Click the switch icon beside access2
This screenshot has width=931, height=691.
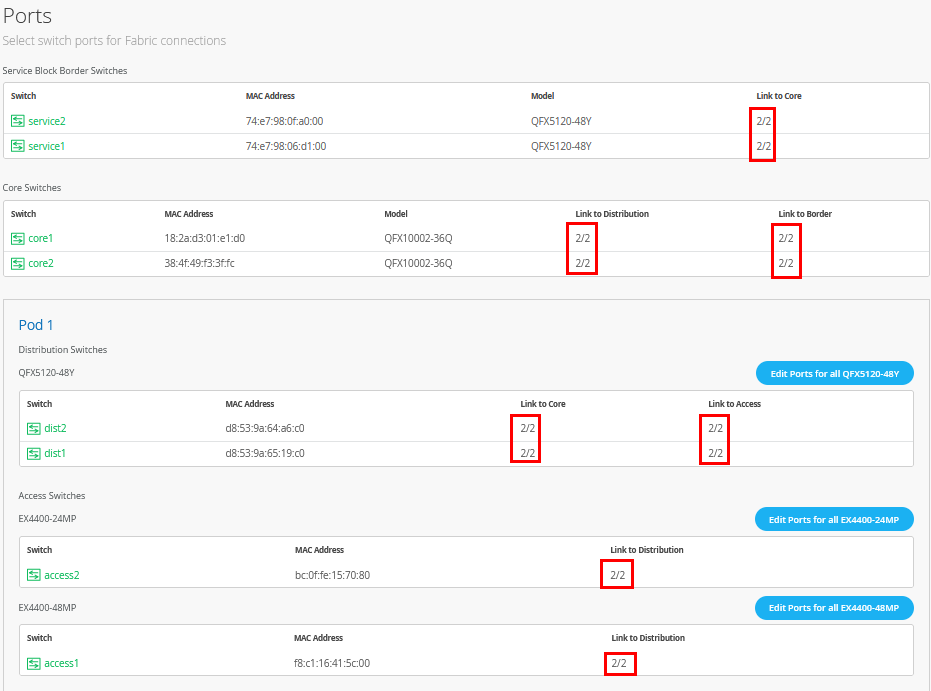34,575
